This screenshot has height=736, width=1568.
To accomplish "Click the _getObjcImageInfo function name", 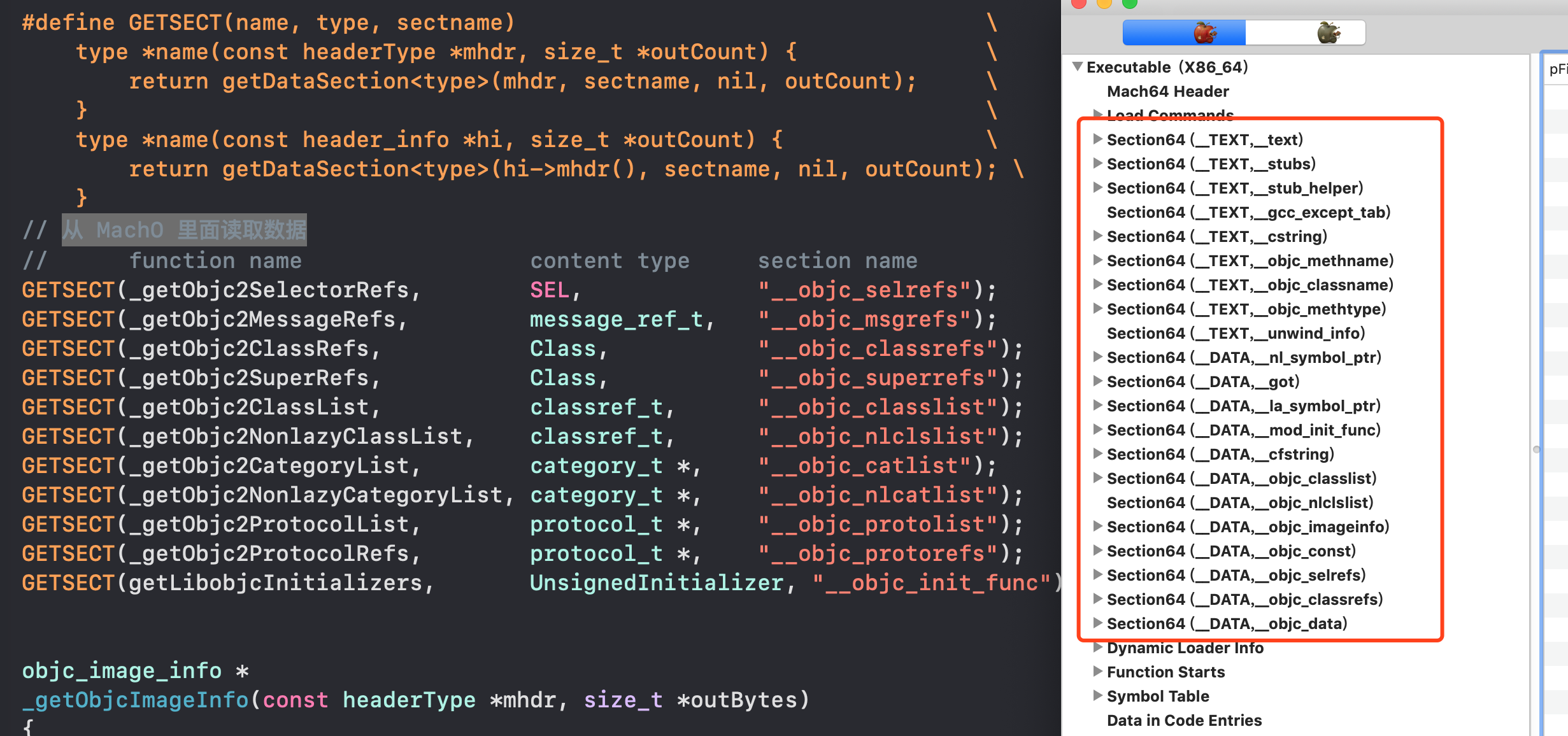I will [135, 700].
